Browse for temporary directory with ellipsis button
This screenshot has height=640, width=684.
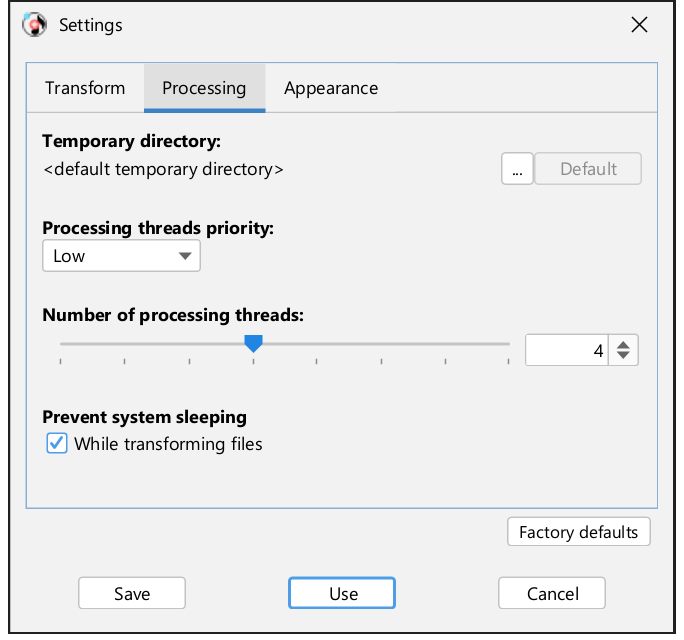pos(517,169)
